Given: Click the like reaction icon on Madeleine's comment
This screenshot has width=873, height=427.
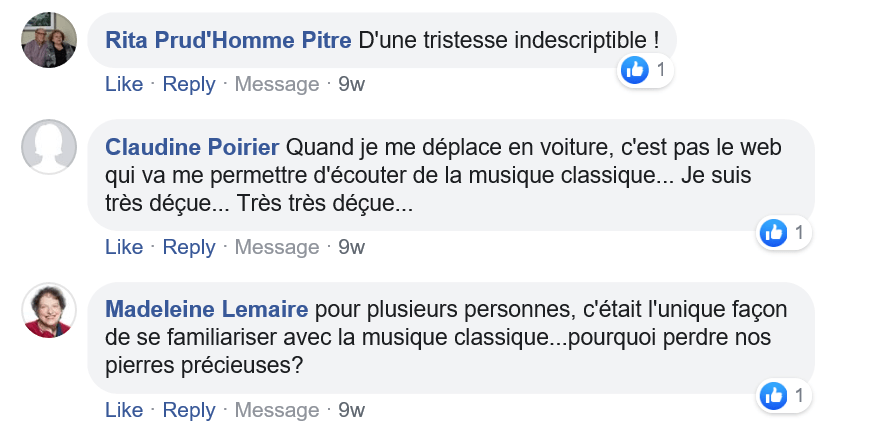Looking at the screenshot, I should (x=773, y=396).
